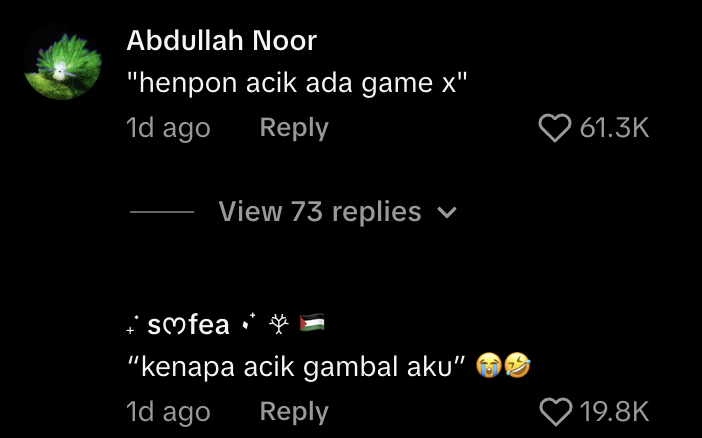Click the 1d ago timestamp under Abdullah's comment
This screenshot has height=438, width=702.
[168, 129]
